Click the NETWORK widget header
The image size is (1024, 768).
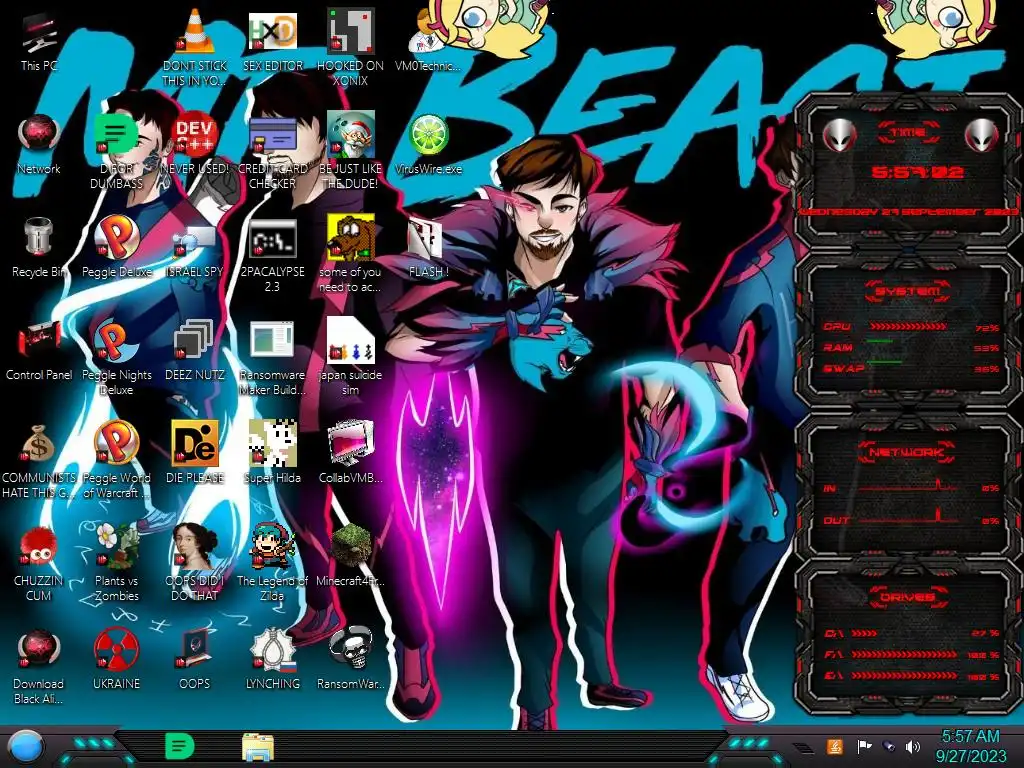906,452
